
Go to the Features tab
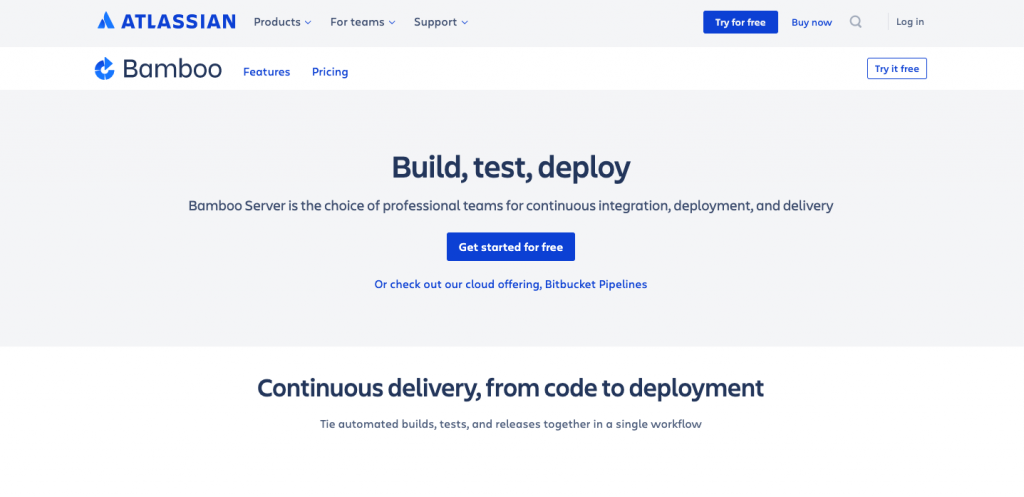[x=266, y=72]
